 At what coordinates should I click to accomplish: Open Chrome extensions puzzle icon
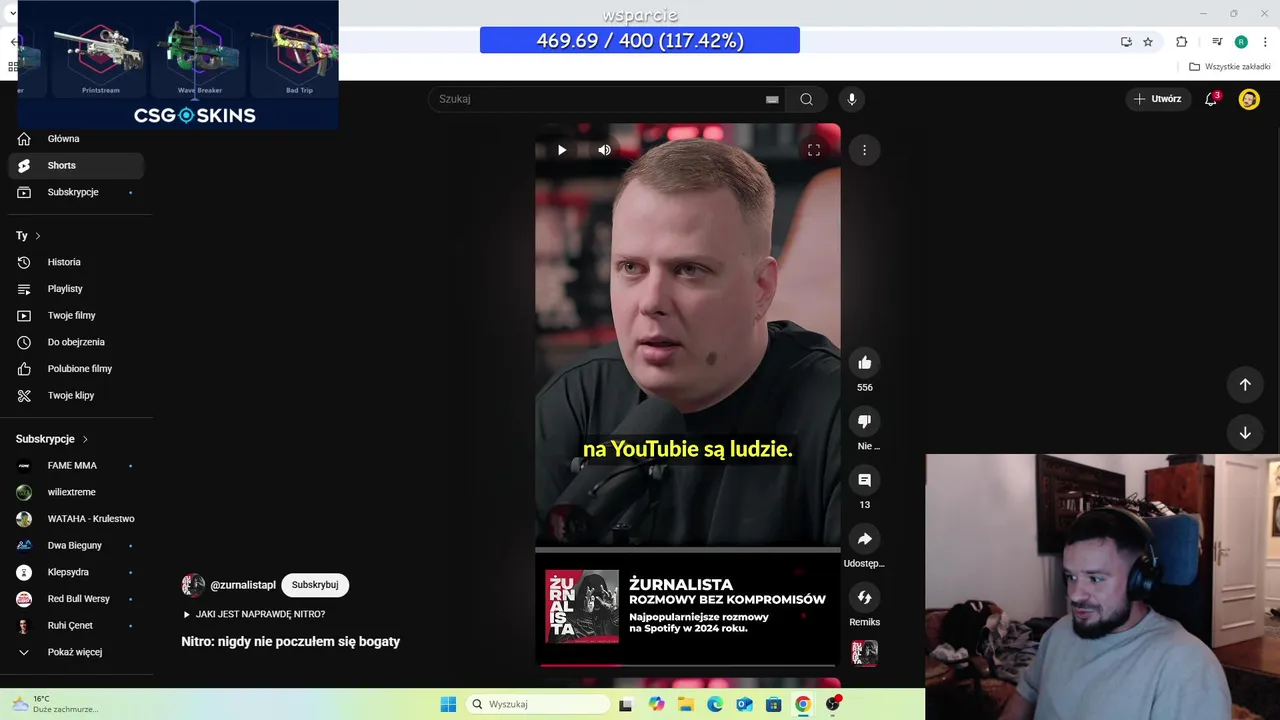(x=1182, y=42)
